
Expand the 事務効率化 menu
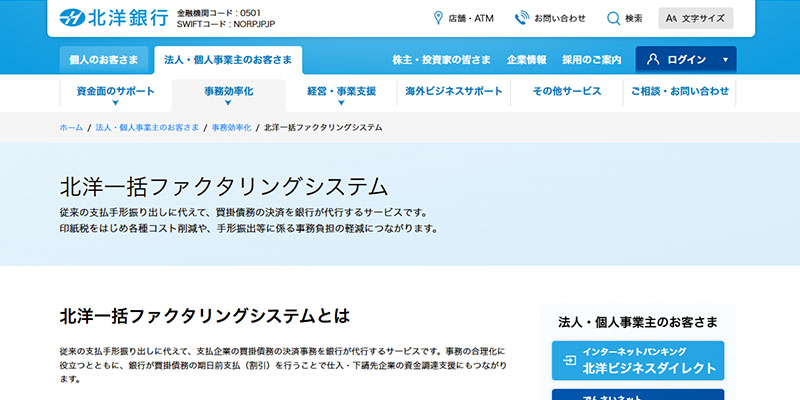point(229,95)
